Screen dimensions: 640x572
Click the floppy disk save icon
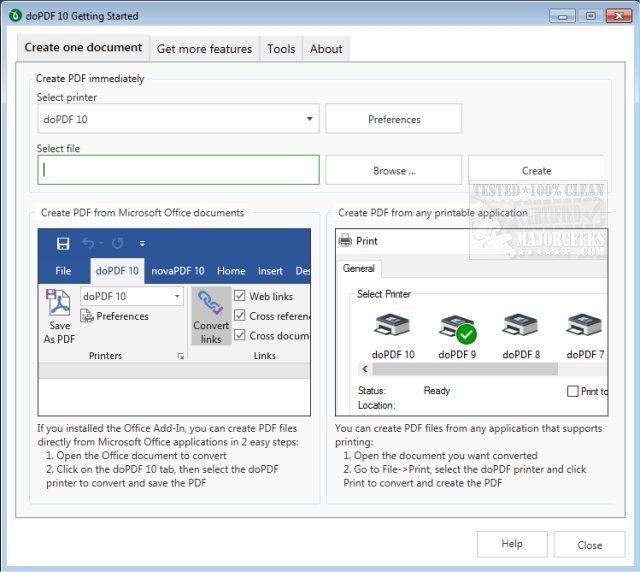point(63,243)
